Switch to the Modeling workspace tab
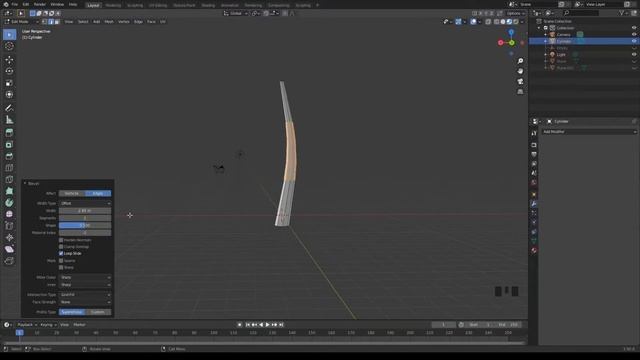 coord(113,5)
